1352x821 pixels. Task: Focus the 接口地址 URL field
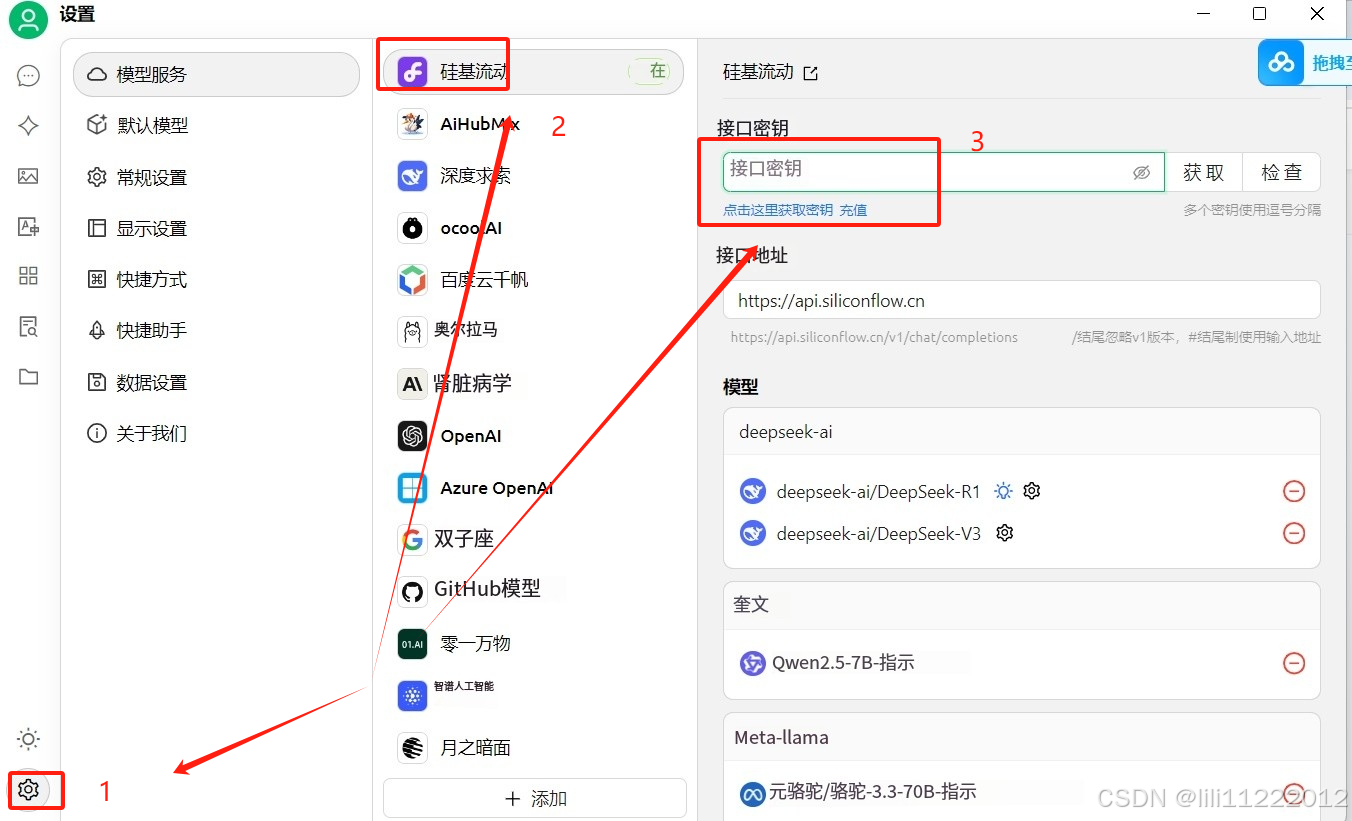point(1021,300)
